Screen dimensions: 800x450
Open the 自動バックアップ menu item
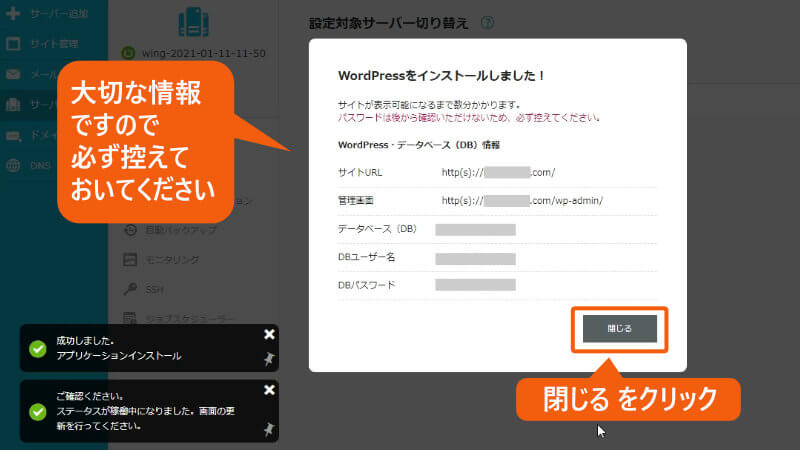pyautogui.click(x=181, y=230)
